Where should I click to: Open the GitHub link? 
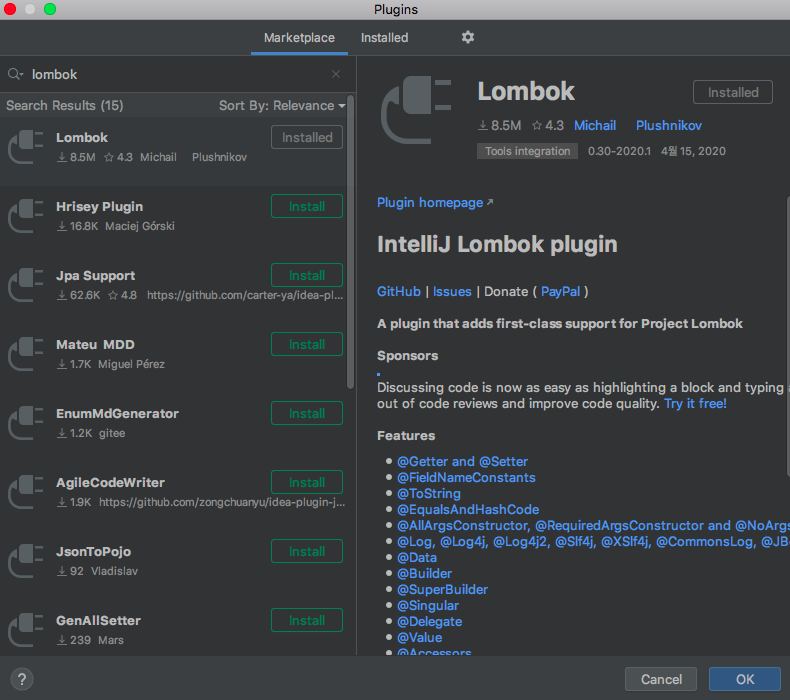pyautogui.click(x=399, y=291)
